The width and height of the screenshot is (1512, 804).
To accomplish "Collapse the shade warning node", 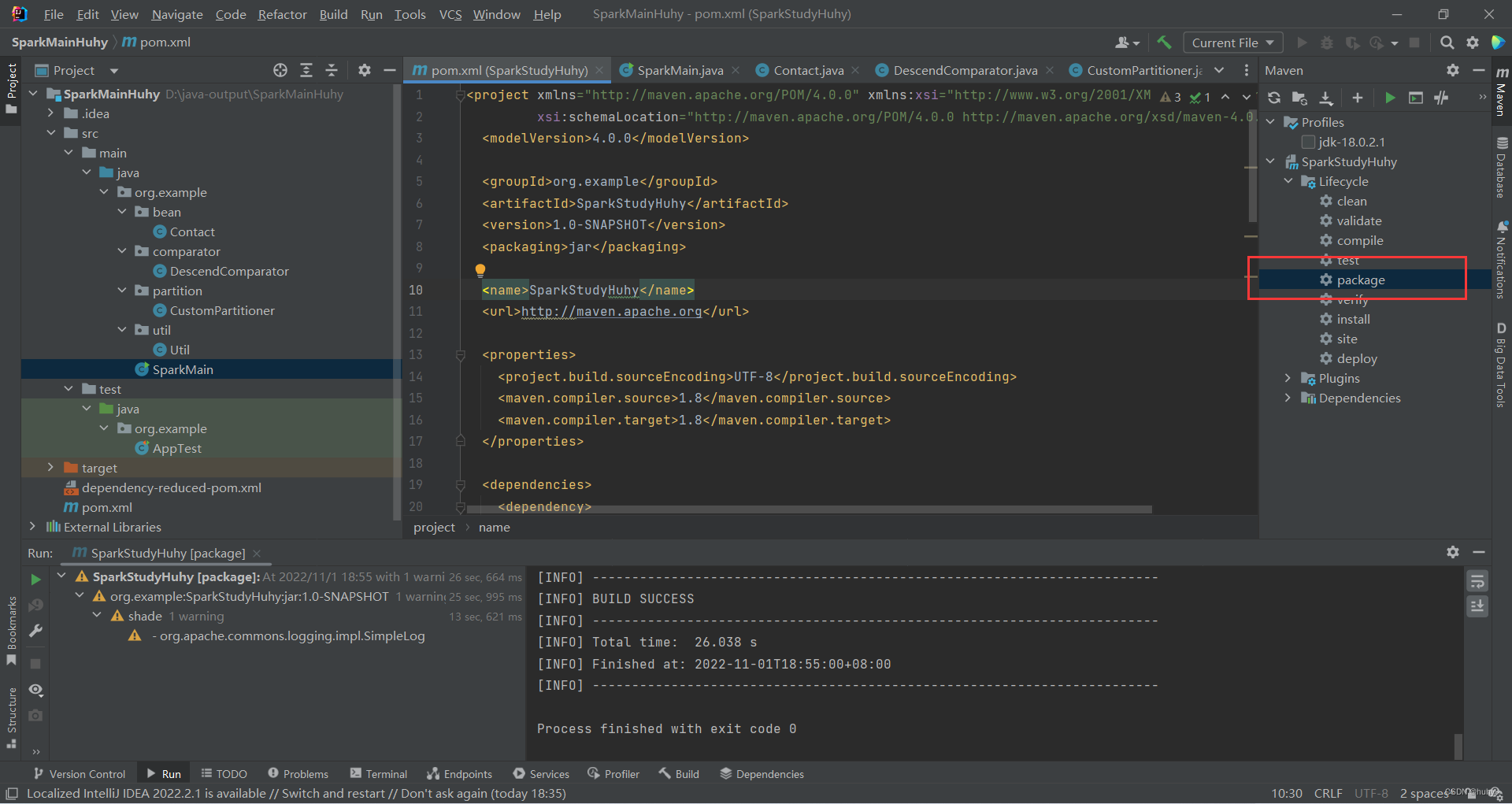I will click(x=97, y=615).
